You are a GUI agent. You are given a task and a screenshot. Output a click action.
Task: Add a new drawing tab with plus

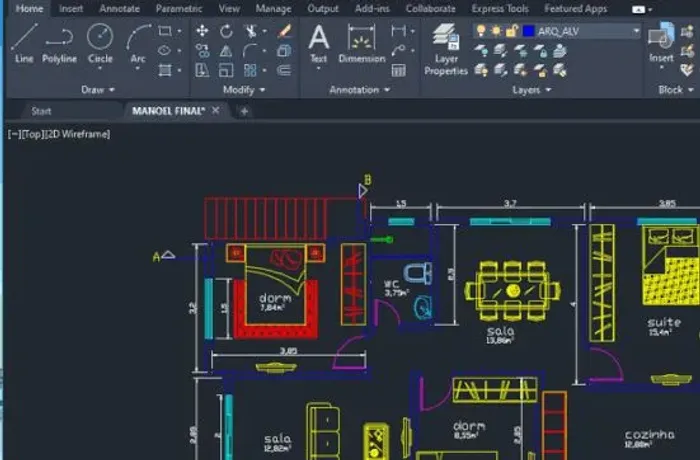(x=244, y=111)
